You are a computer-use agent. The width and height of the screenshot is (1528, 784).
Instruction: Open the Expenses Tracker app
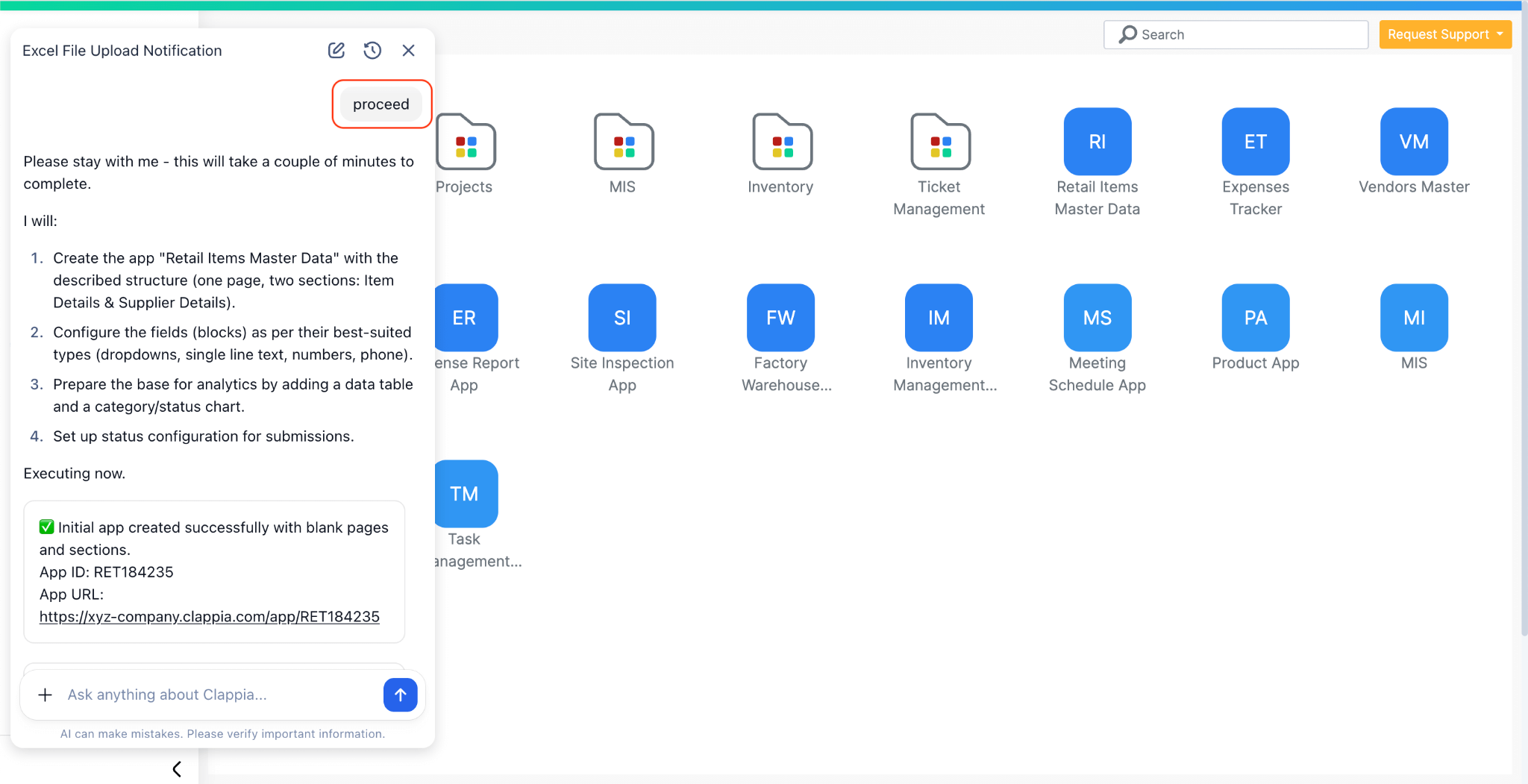[x=1254, y=141]
